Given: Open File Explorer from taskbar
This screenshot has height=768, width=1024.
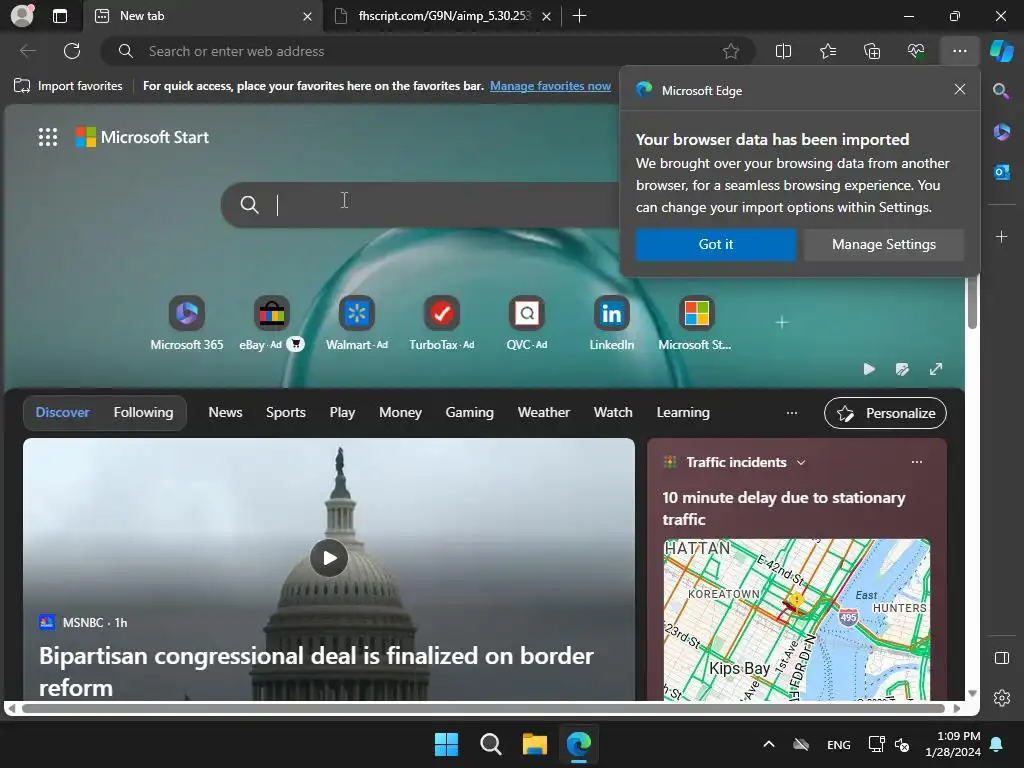Looking at the screenshot, I should coord(534,744).
